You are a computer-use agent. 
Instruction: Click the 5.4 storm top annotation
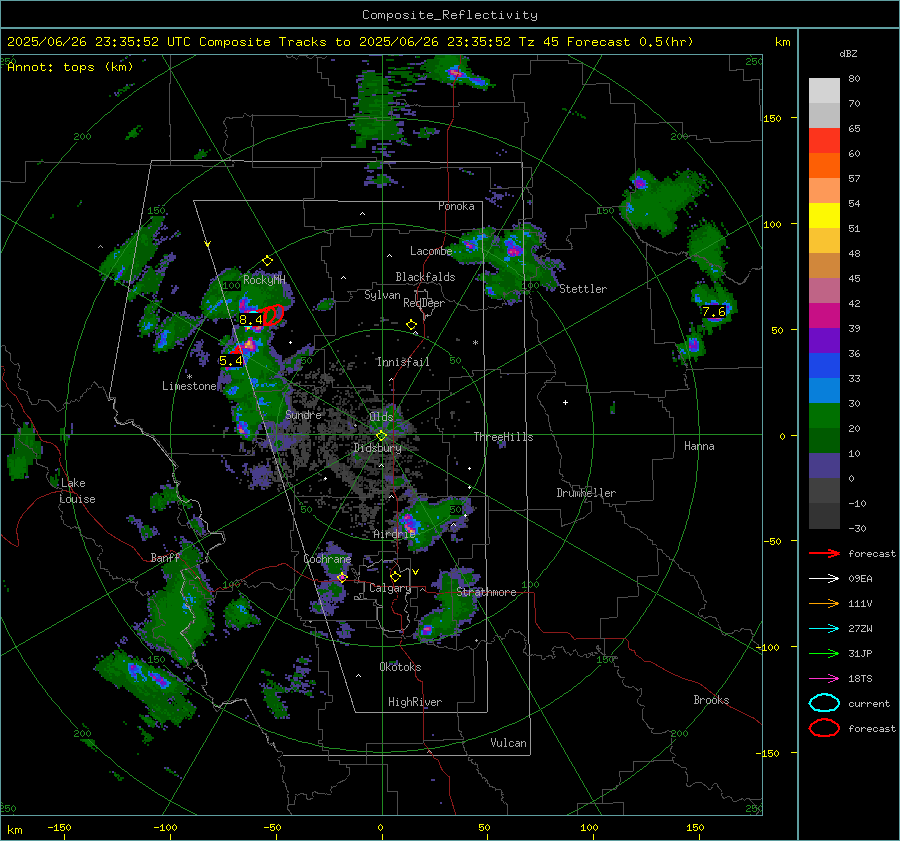click(231, 361)
